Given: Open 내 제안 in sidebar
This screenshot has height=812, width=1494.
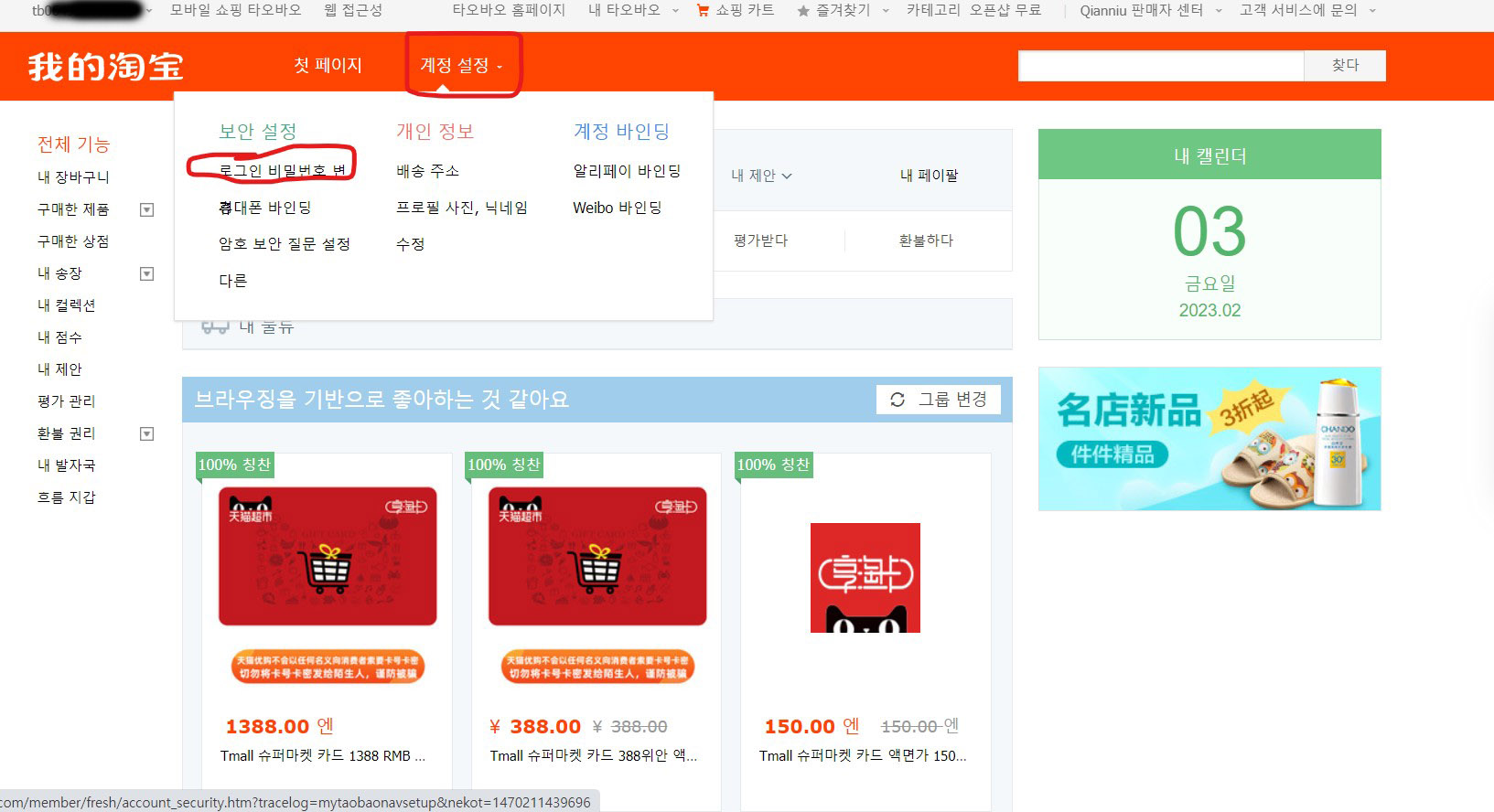Looking at the screenshot, I should (x=59, y=369).
